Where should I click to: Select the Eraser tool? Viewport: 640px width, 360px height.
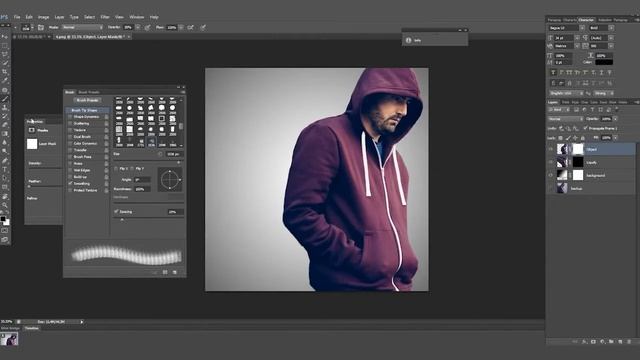point(5,125)
